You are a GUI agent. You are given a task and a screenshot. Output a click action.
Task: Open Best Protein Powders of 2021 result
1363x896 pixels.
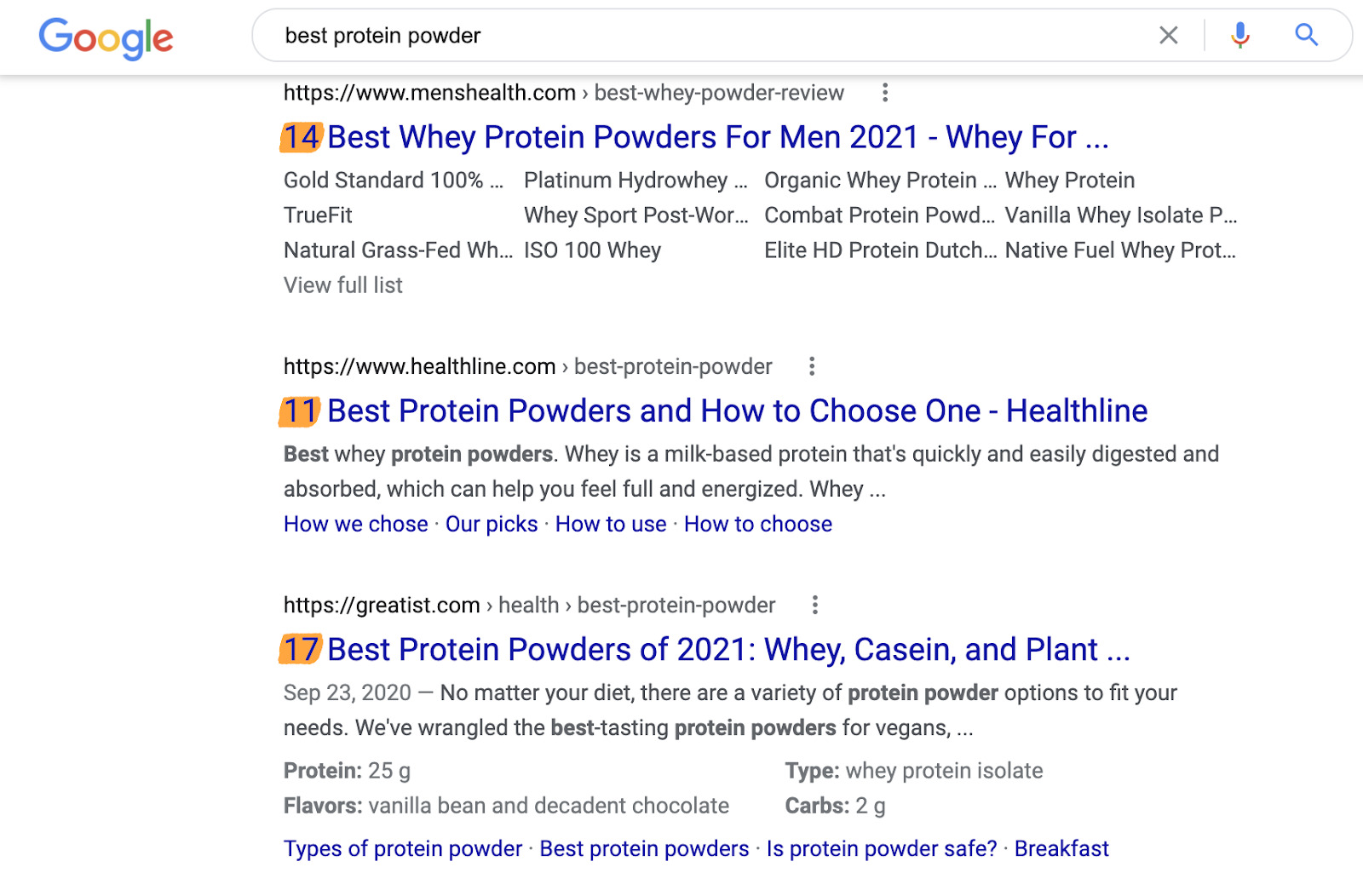point(728,650)
